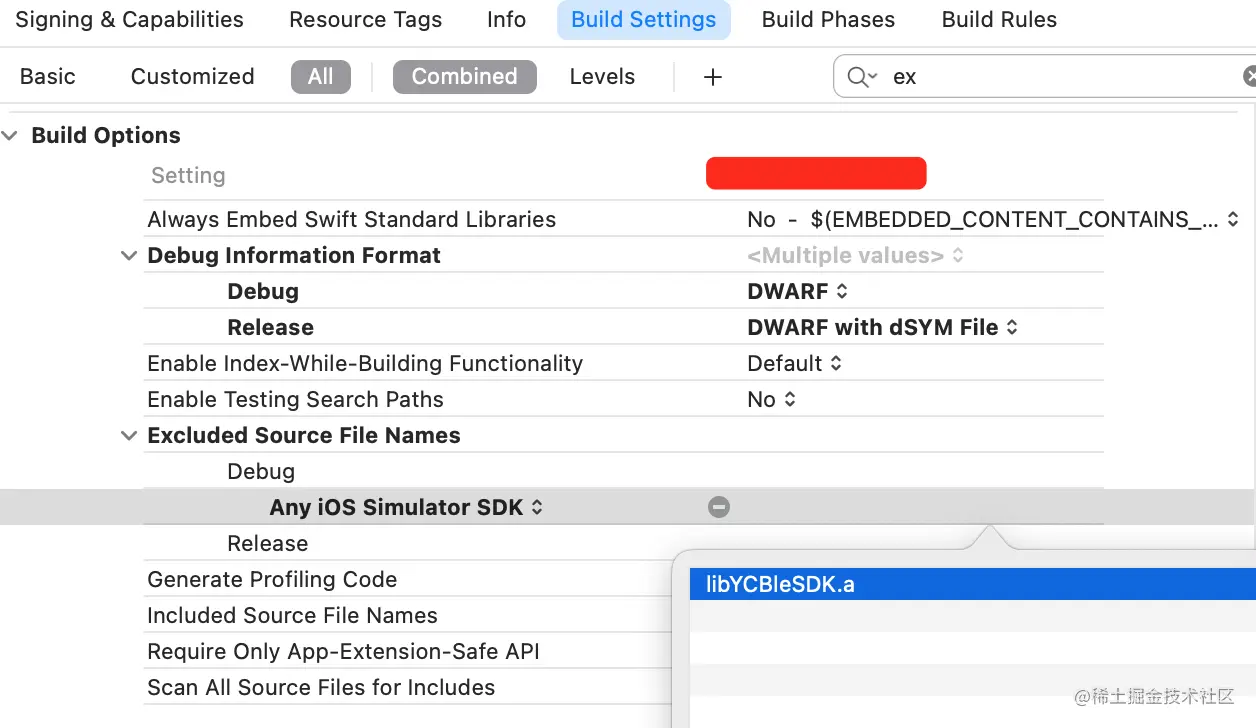Open the Signing & Capabilities tab
This screenshot has width=1256, height=728.
click(x=129, y=20)
